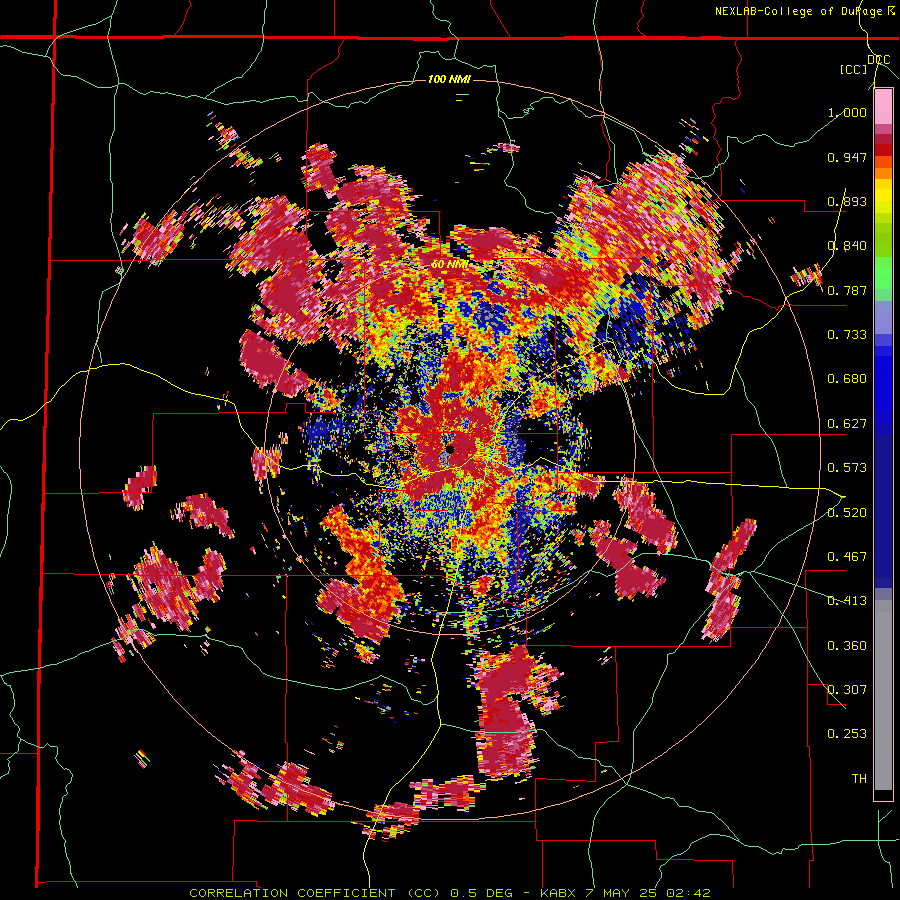The width and height of the screenshot is (900, 900).
Task: Select the 0.840 legend value
Action: point(847,246)
